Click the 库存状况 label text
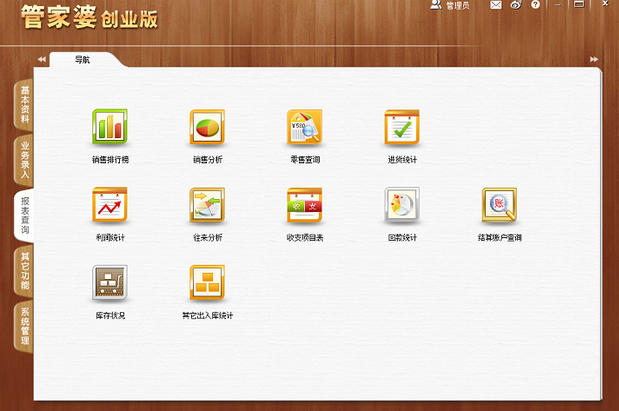This screenshot has height=411, width=619. click(110, 315)
